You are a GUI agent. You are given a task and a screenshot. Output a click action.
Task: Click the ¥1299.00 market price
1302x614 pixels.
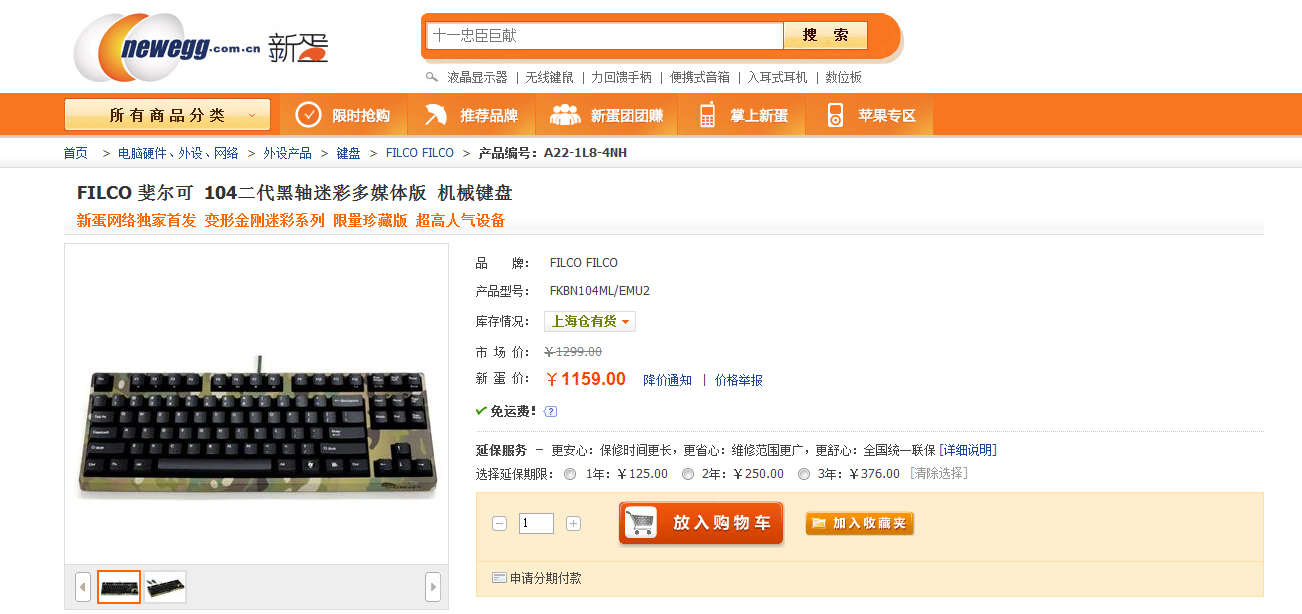[573, 351]
